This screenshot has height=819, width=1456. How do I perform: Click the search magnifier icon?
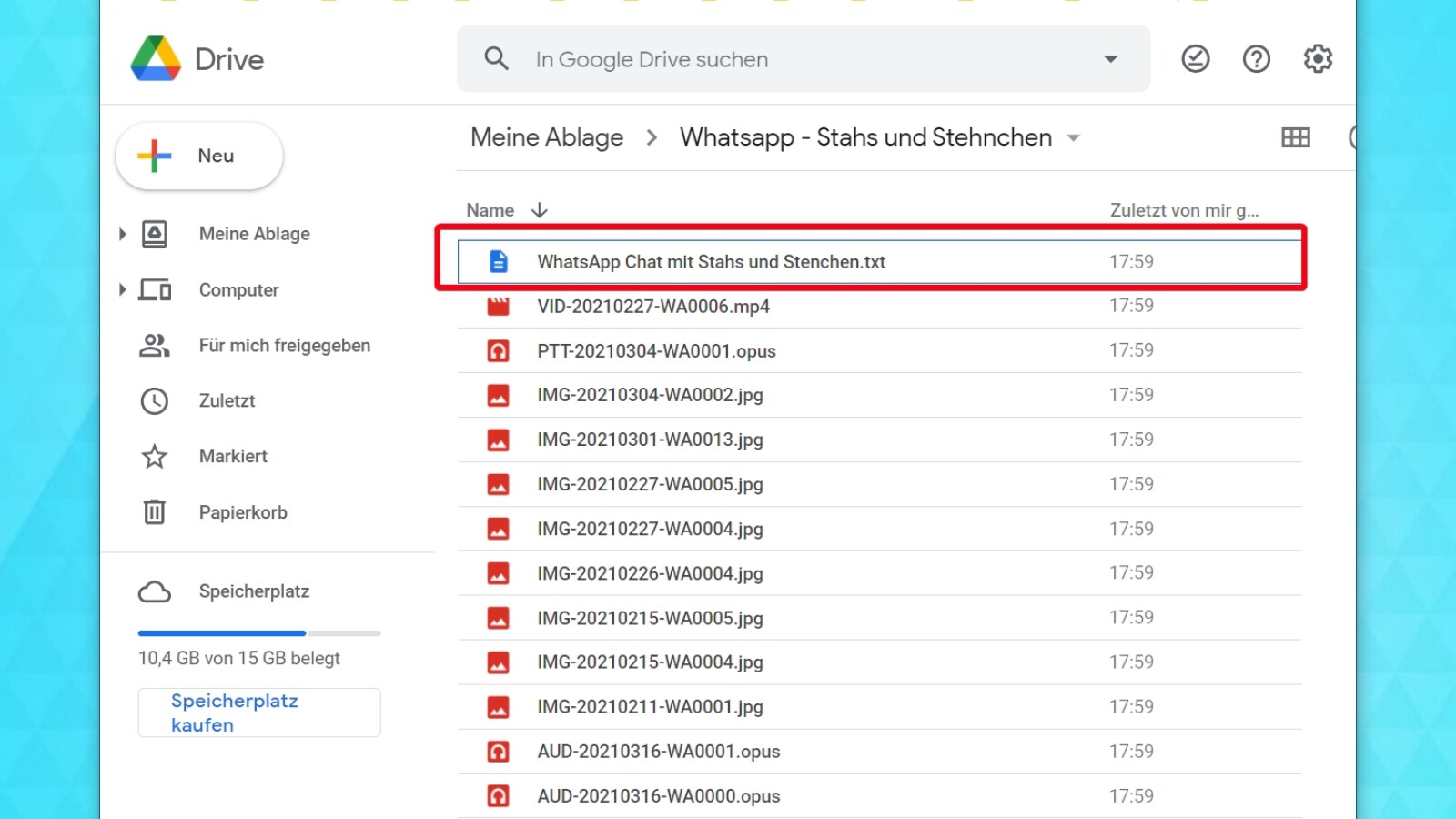tap(496, 59)
